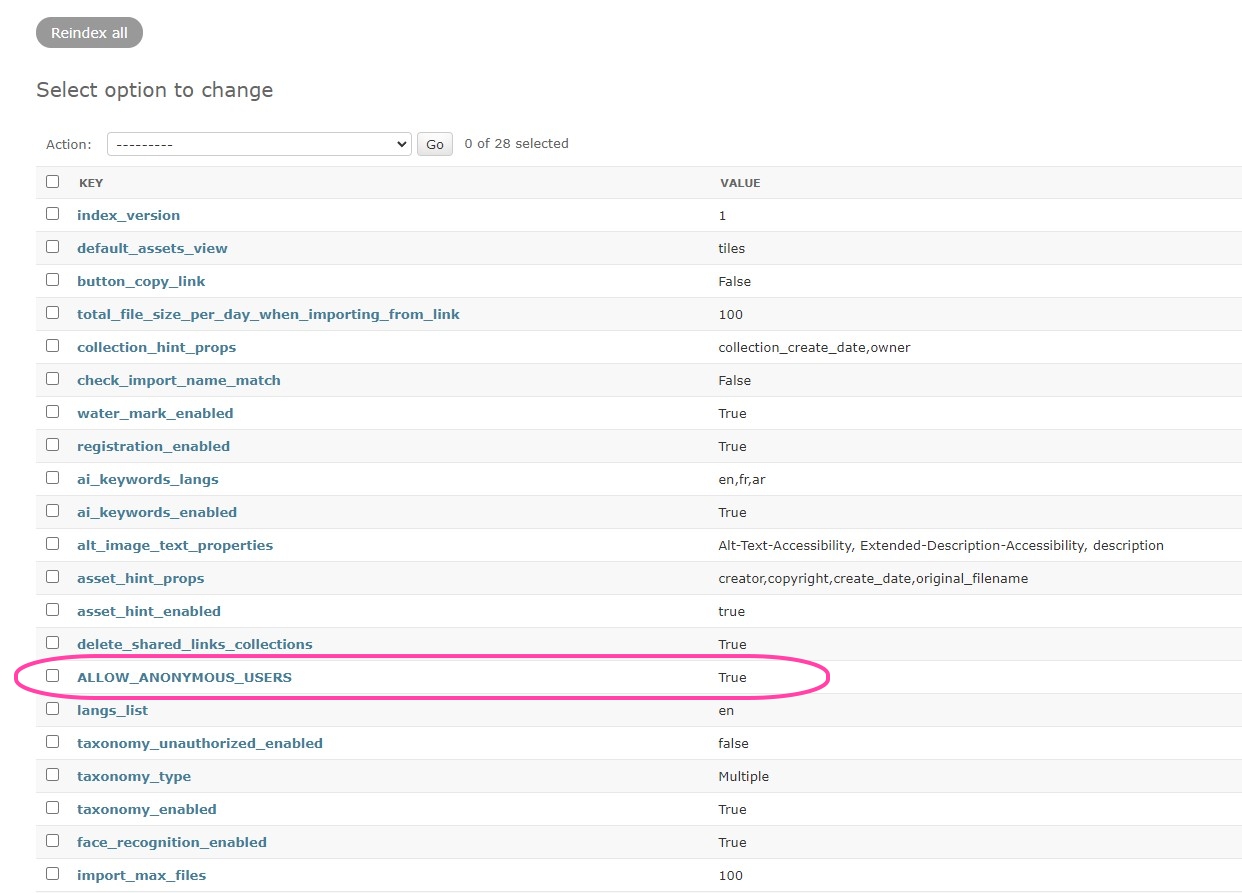This screenshot has width=1242, height=893.
Task: Open the taxonomy_type option
Action: 134,776
